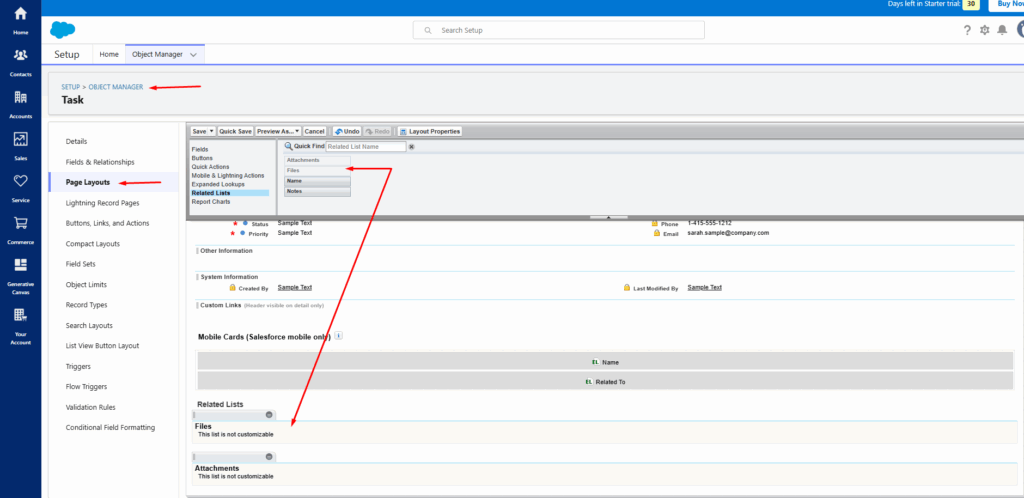
Task: Open Conditional Field Formatting
Action: point(110,428)
